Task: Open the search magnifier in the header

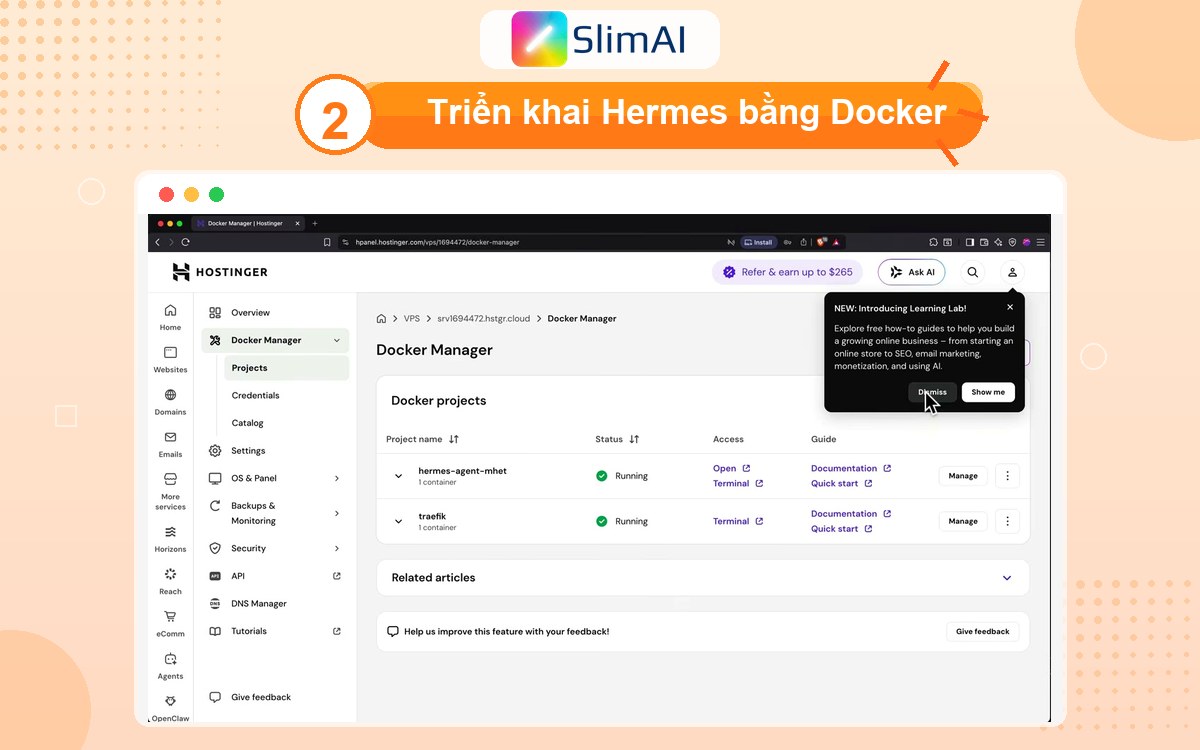Action: [972, 272]
